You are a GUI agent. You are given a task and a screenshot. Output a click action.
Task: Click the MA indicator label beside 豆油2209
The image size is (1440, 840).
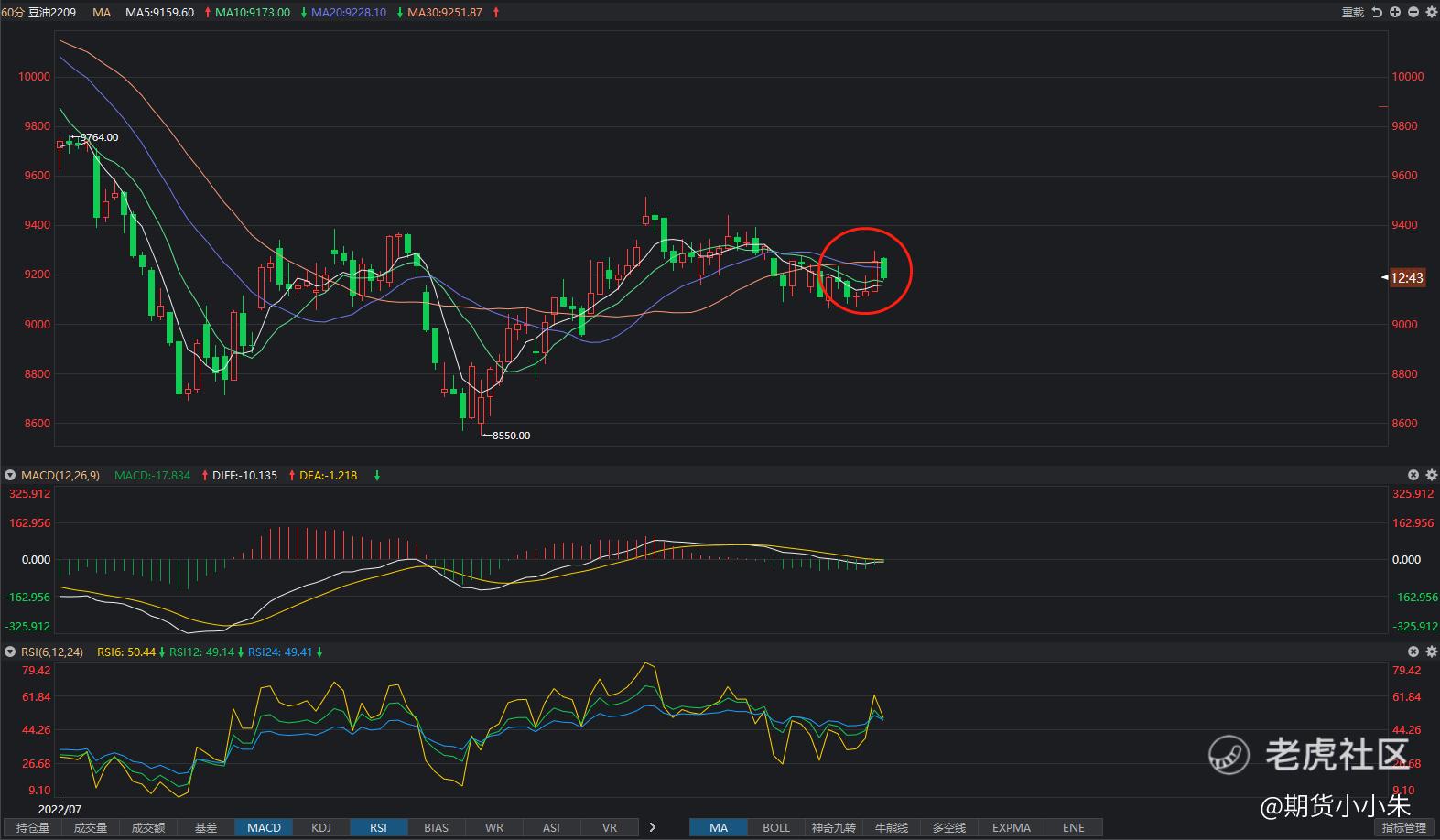(102, 13)
